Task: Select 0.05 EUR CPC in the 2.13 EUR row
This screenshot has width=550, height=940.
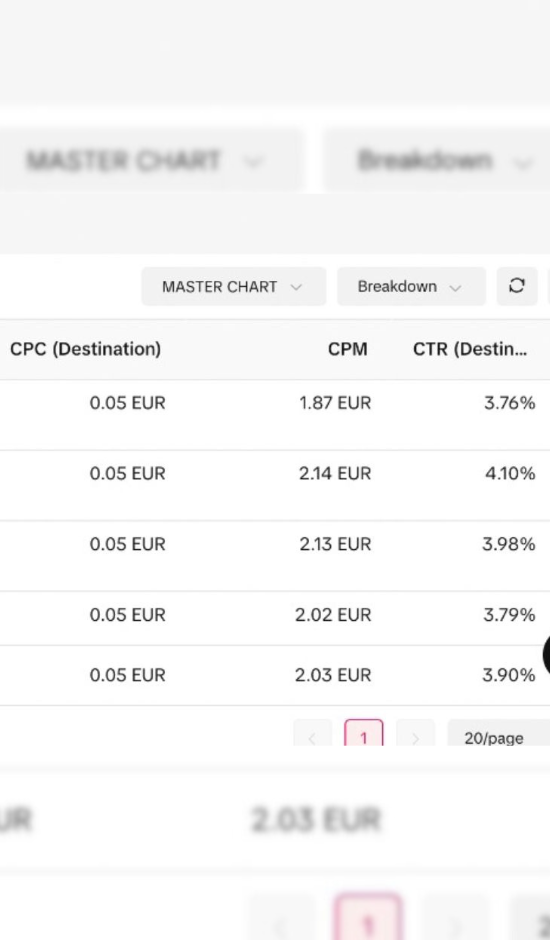Action: pos(127,544)
